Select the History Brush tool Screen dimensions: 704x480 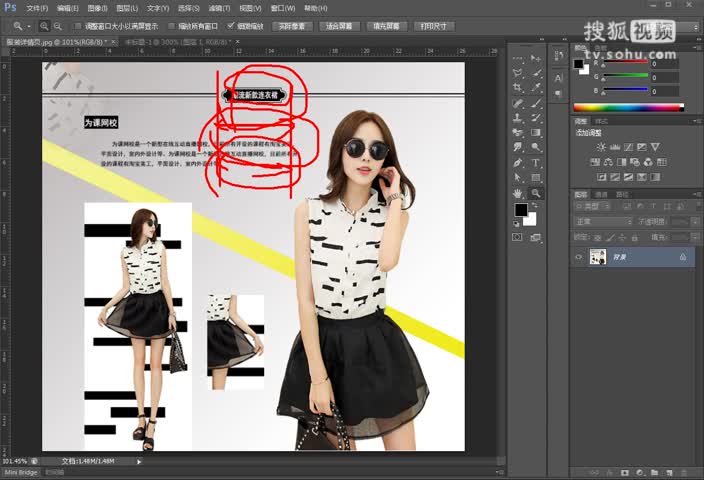[536, 118]
